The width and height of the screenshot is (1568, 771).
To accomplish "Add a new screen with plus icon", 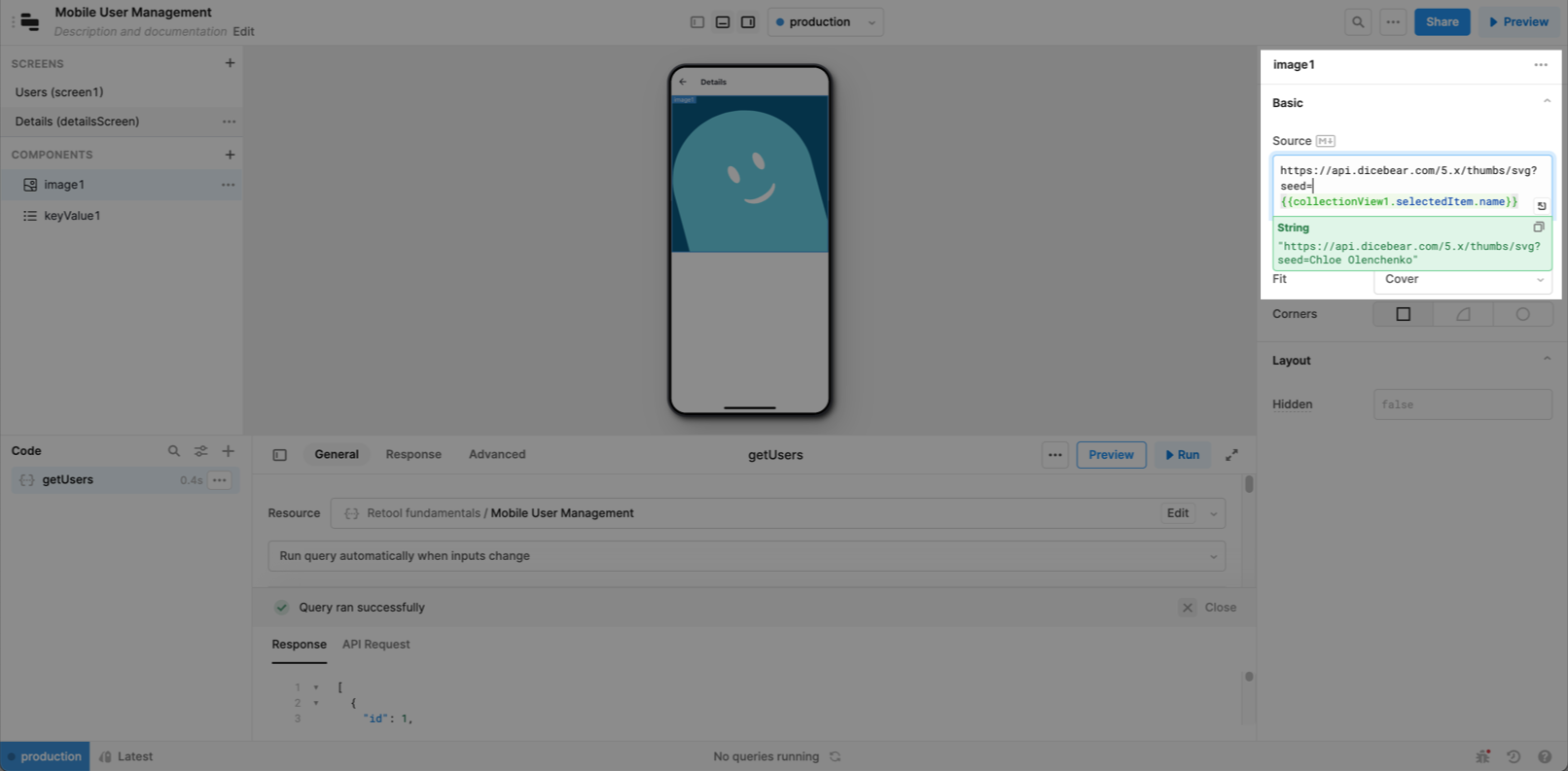I will click(230, 63).
